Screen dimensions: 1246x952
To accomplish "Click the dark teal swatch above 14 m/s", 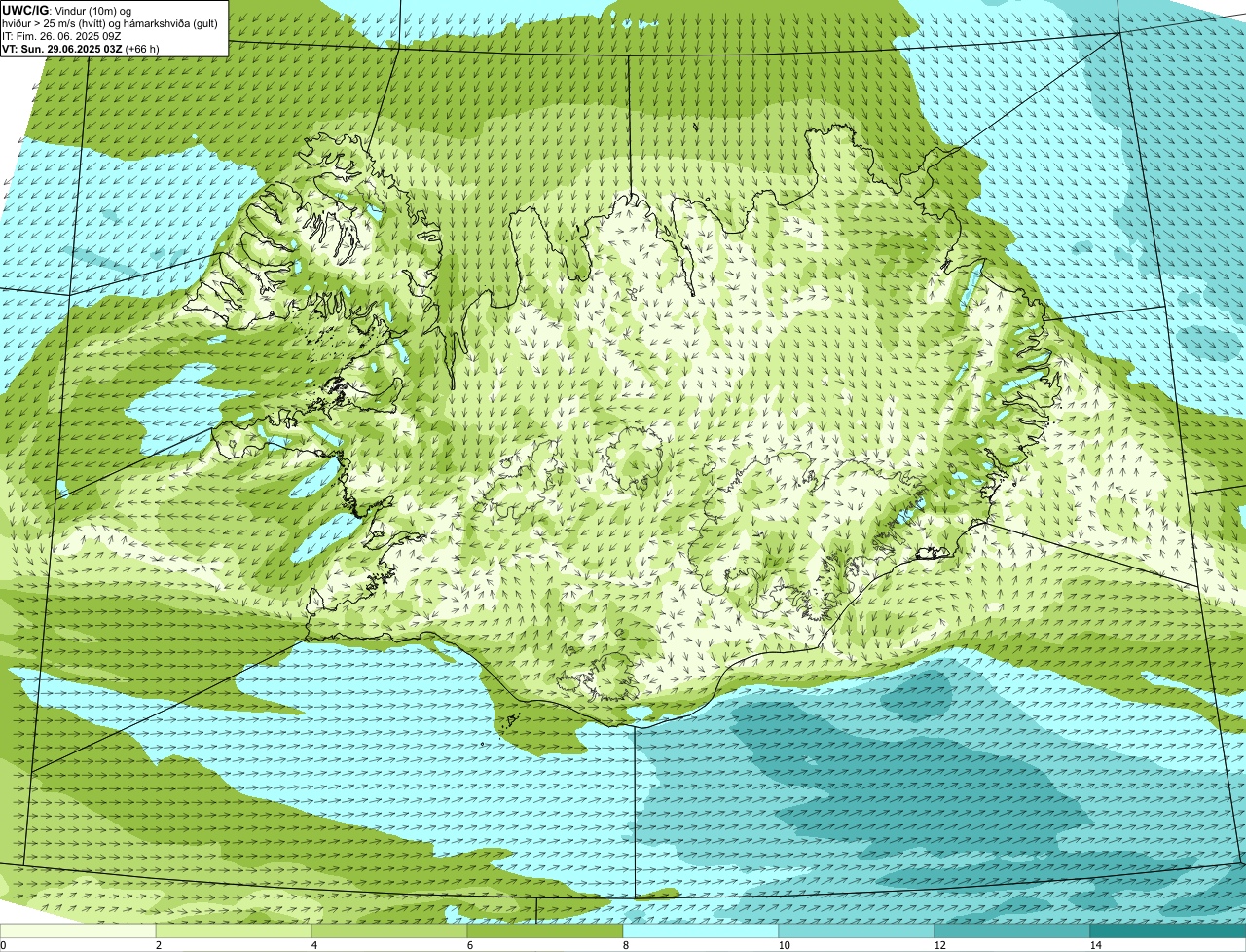I will (x=1168, y=931).
